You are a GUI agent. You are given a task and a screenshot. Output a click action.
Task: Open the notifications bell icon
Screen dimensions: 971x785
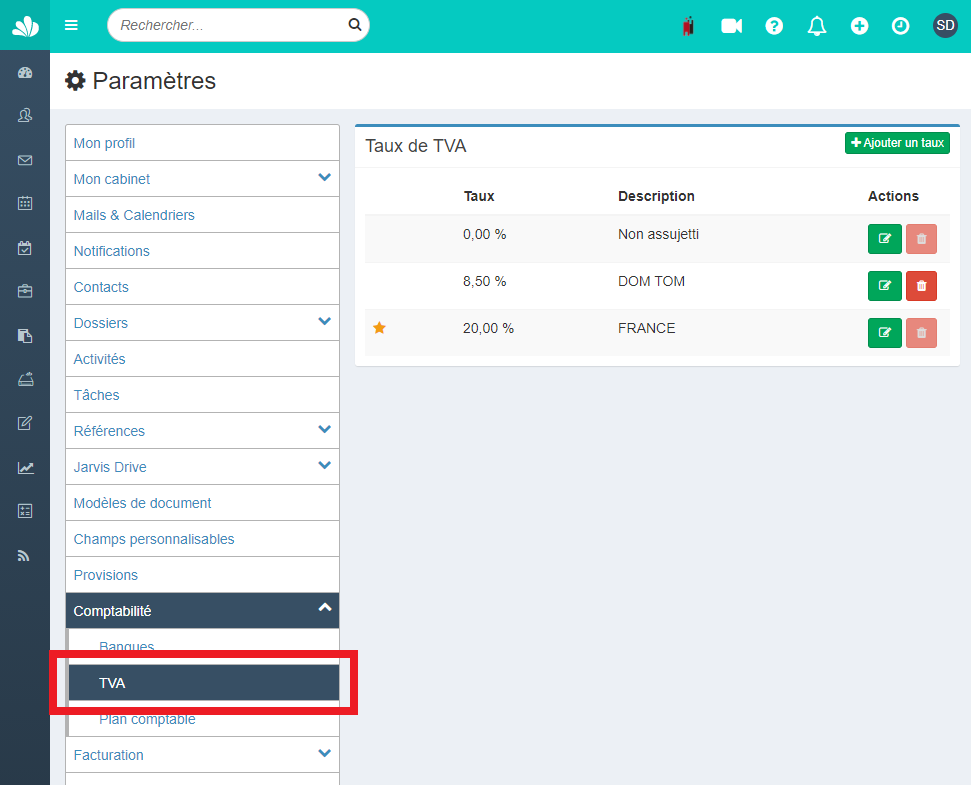point(817,26)
